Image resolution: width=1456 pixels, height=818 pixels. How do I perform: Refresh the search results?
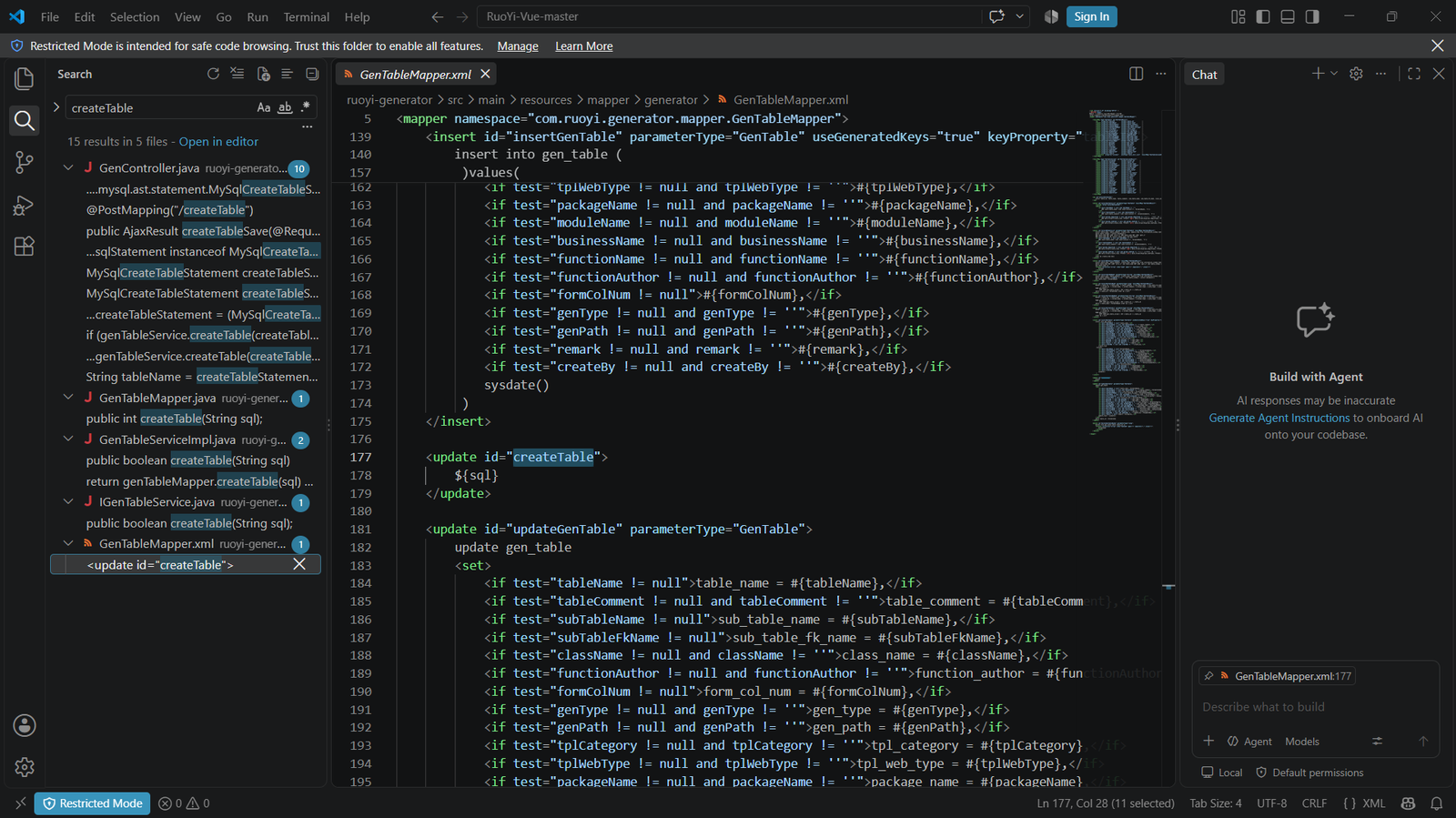point(213,74)
